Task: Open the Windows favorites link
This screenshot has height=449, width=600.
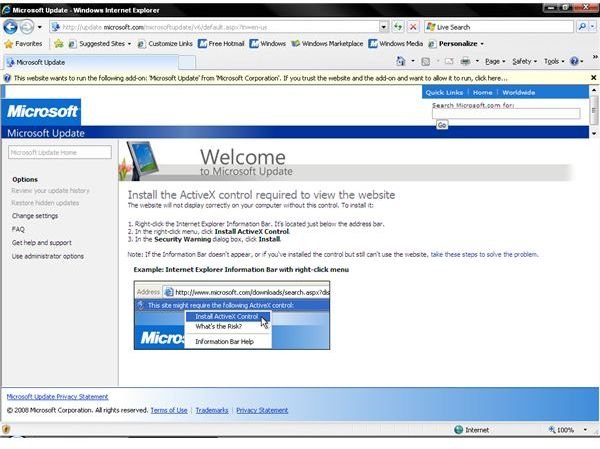Action: (267, 44)
